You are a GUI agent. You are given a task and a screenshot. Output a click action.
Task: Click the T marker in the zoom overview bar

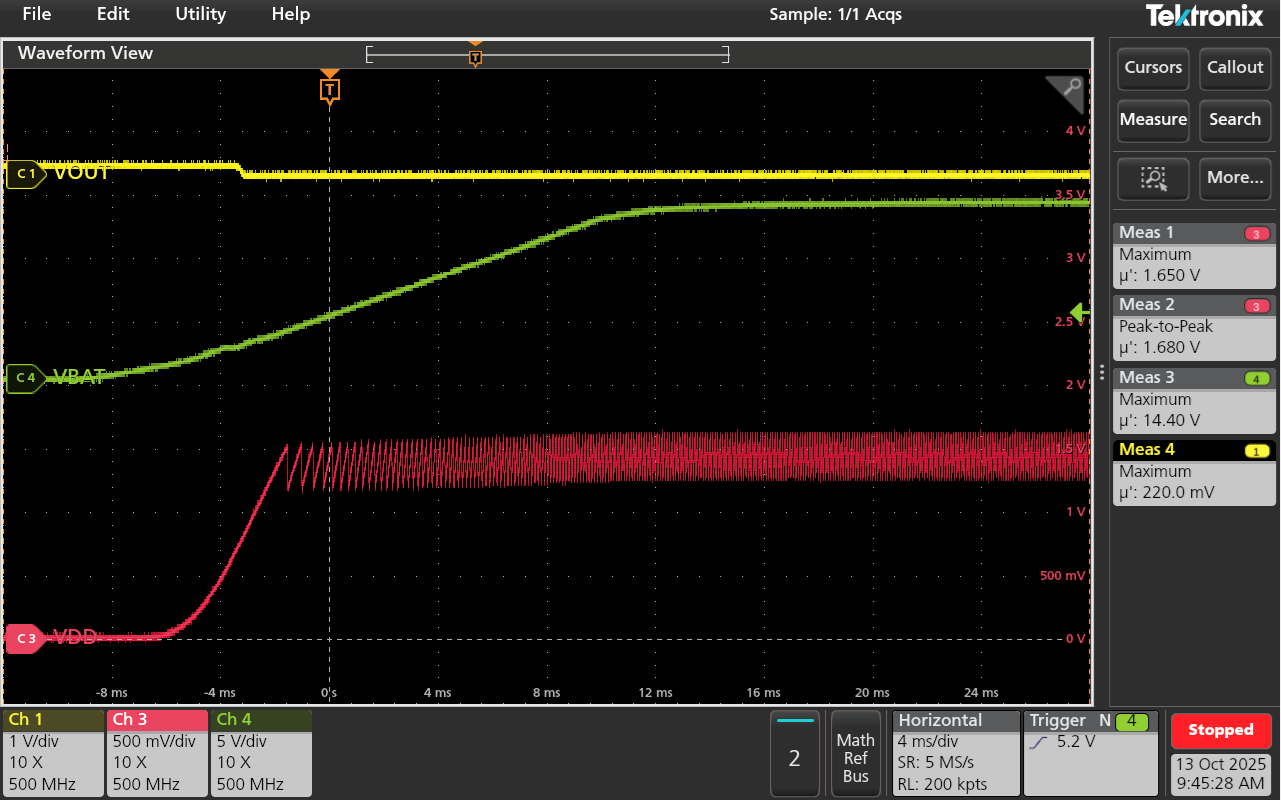coord(475,56)
